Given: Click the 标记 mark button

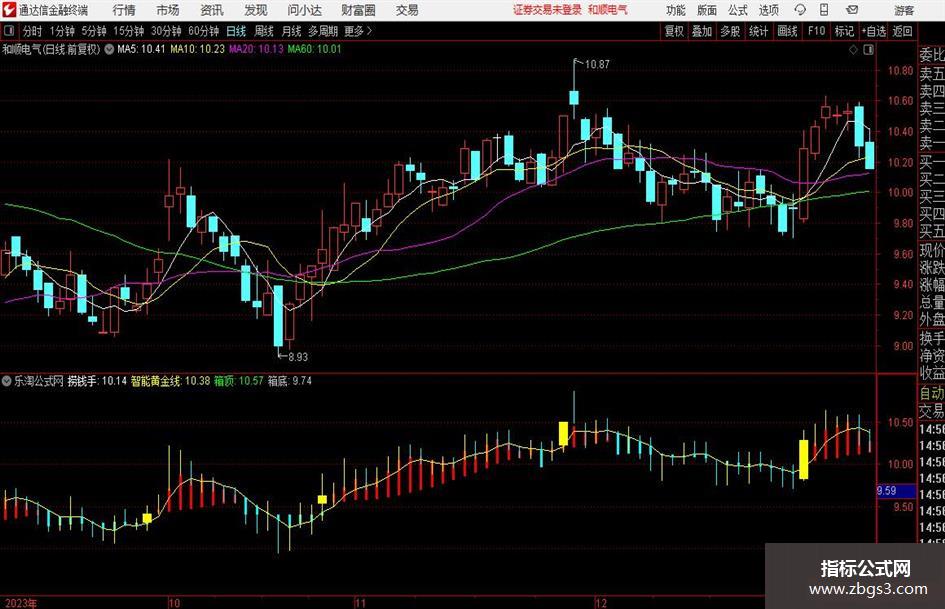Looking at the screenshot, I should [x=844, y=31].
